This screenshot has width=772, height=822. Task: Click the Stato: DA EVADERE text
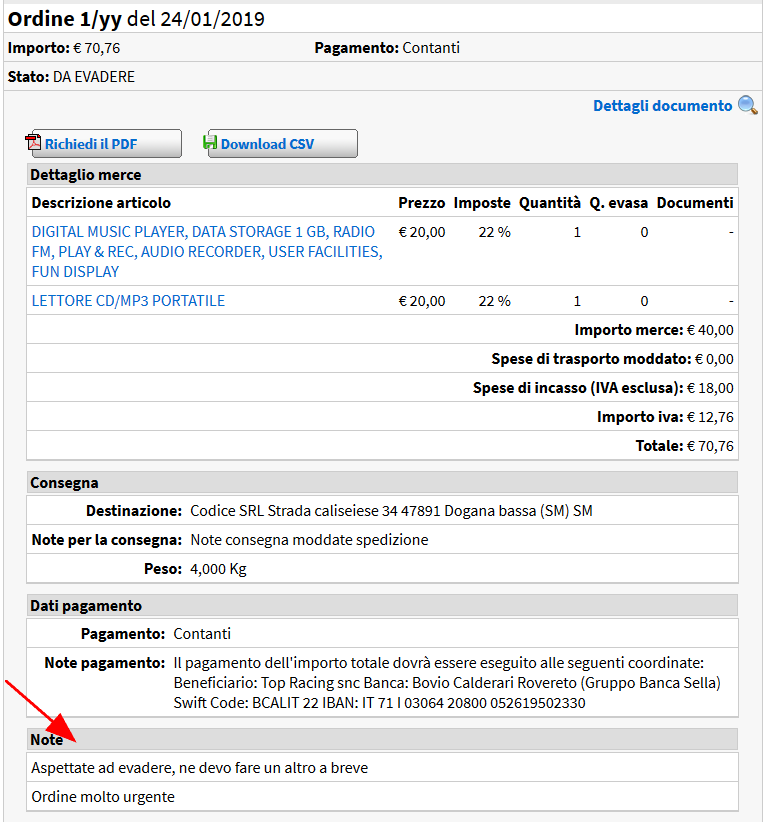[71, 77]
